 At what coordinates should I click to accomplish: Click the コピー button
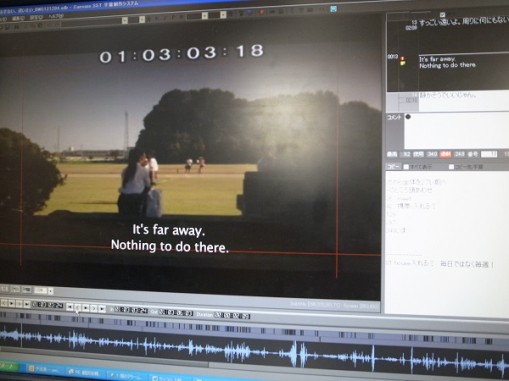393,166
